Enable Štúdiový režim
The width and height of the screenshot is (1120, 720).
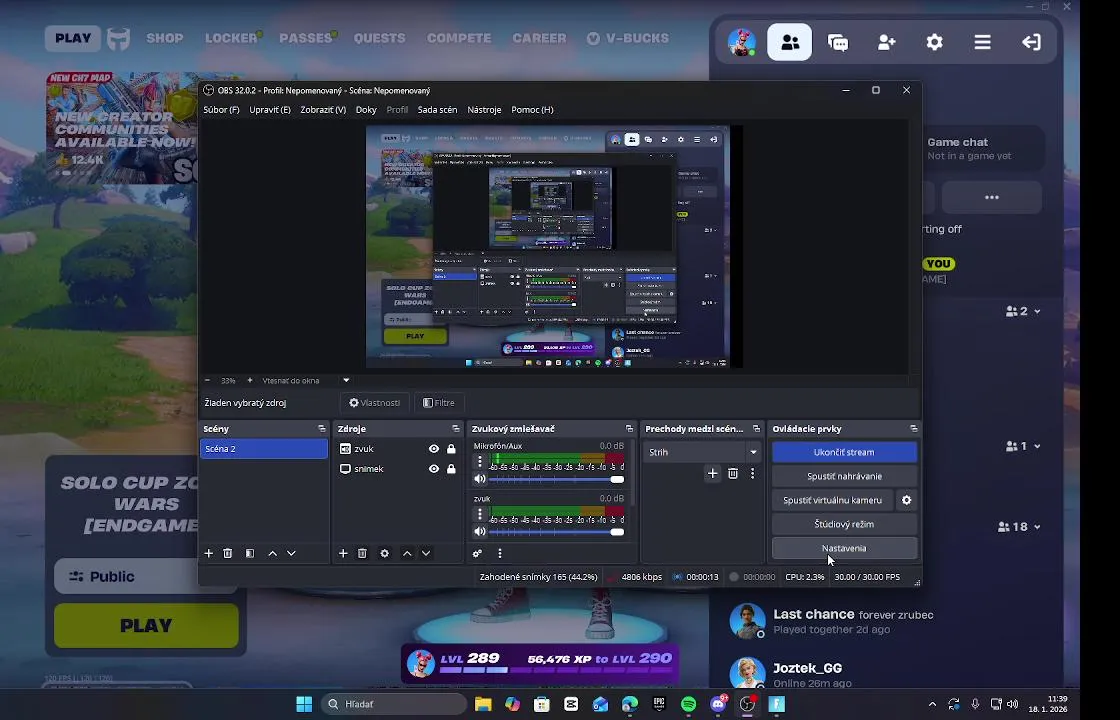844,524
